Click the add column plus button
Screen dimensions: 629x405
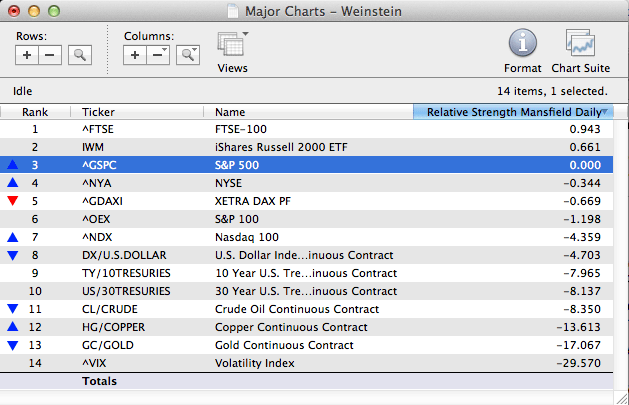coord(135,55)
